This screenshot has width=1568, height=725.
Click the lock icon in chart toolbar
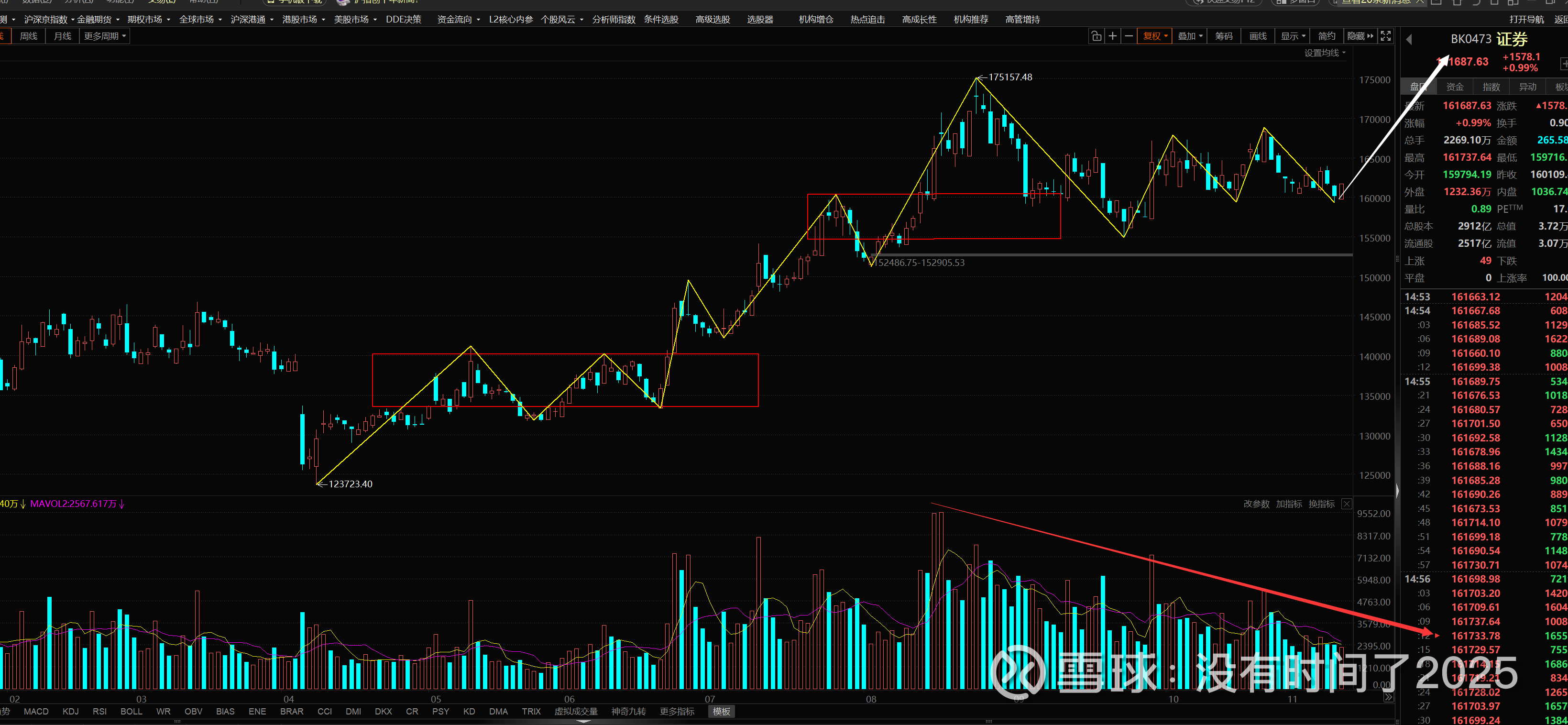[1096, 36]
